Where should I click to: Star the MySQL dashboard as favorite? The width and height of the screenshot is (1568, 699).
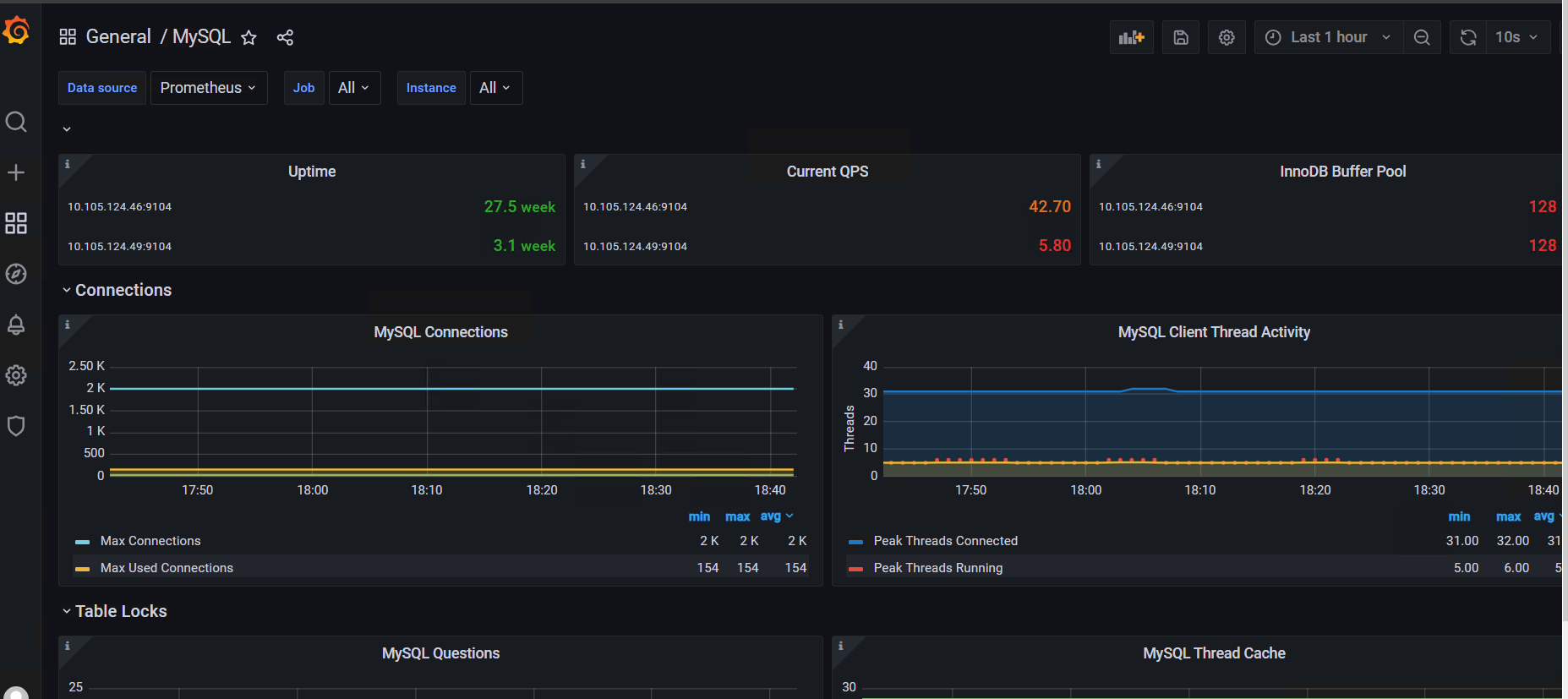click(249, 37)
